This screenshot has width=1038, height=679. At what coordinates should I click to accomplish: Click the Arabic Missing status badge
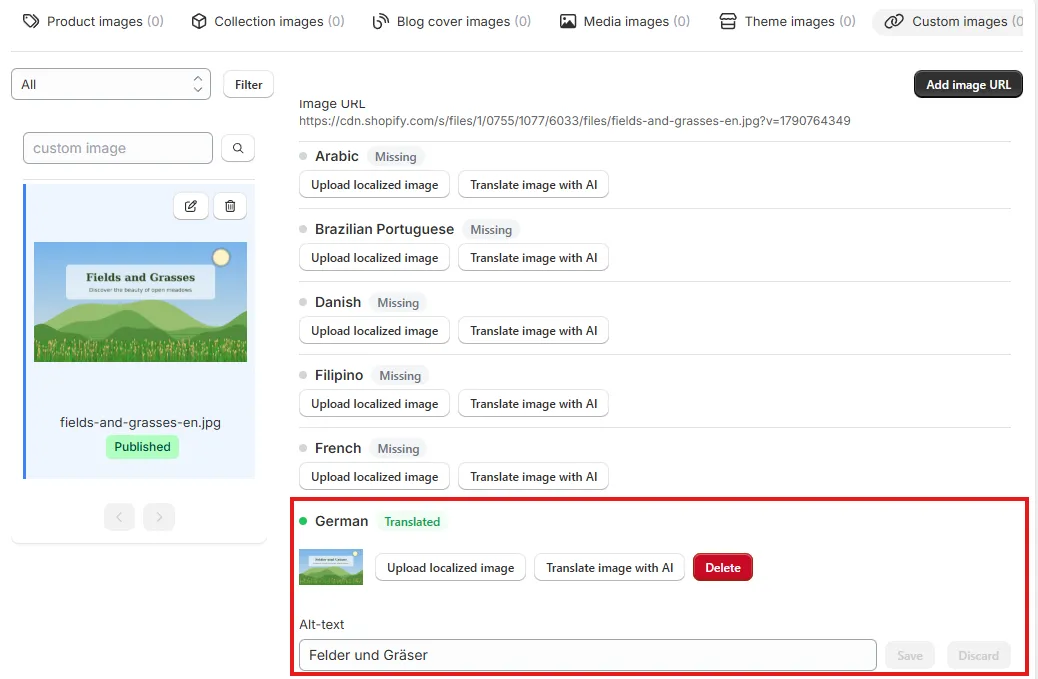pyautogui.click(x=396, y=157)
